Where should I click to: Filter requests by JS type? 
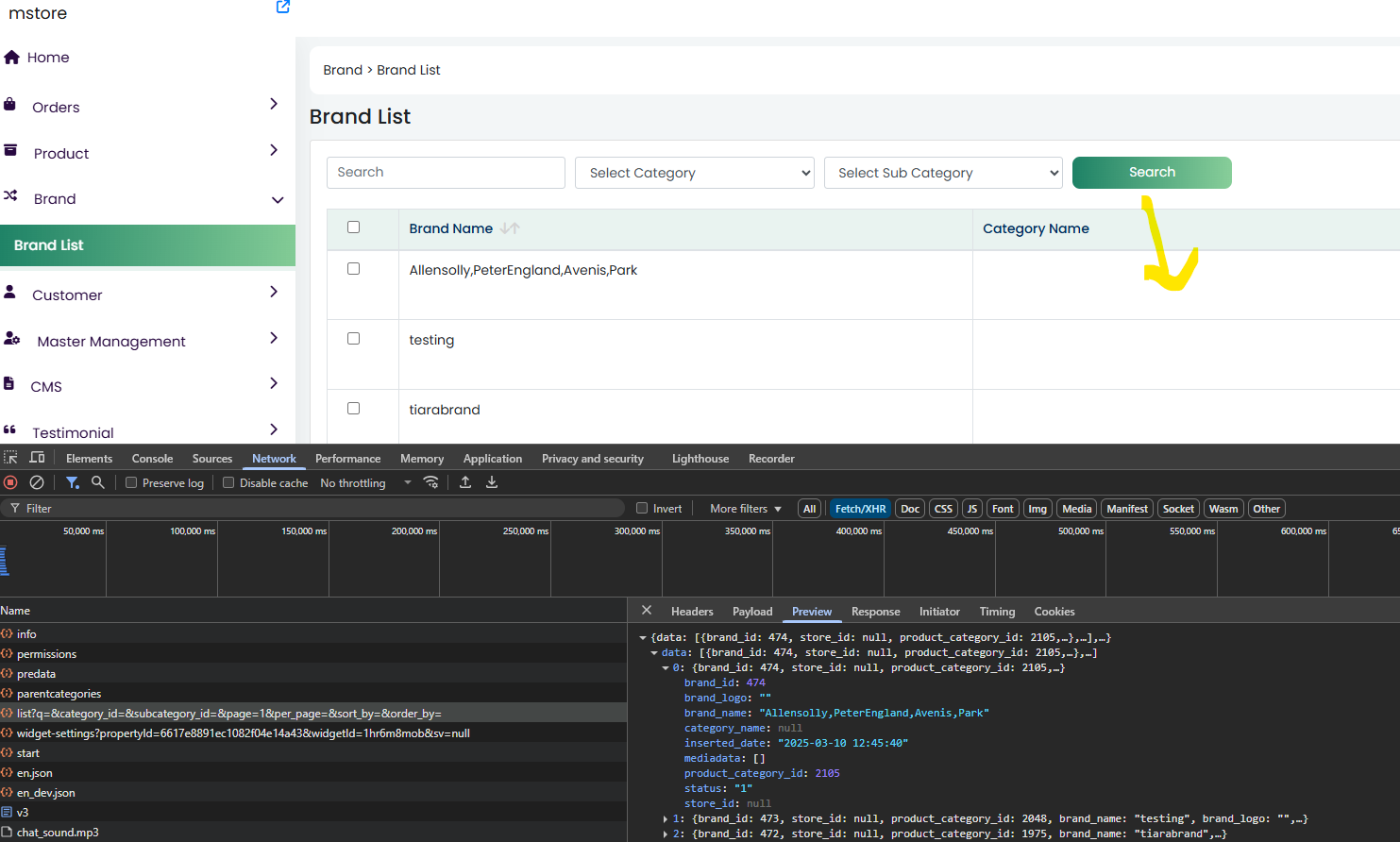click(972, 509)
